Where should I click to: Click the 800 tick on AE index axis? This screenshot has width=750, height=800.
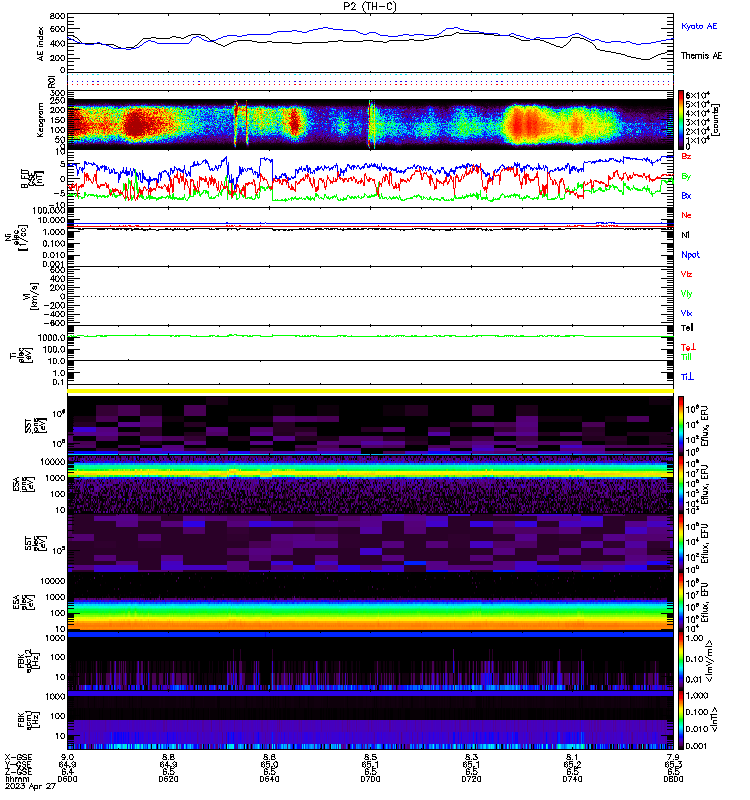58,16
